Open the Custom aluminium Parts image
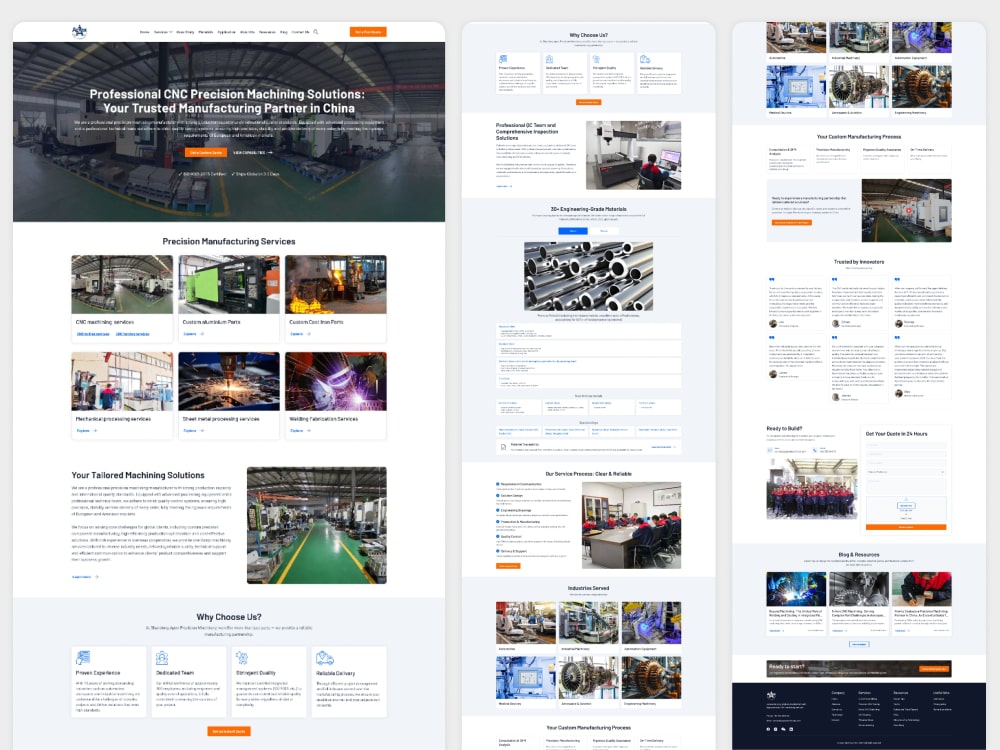 pyautogui.click(x=229, y=284)
